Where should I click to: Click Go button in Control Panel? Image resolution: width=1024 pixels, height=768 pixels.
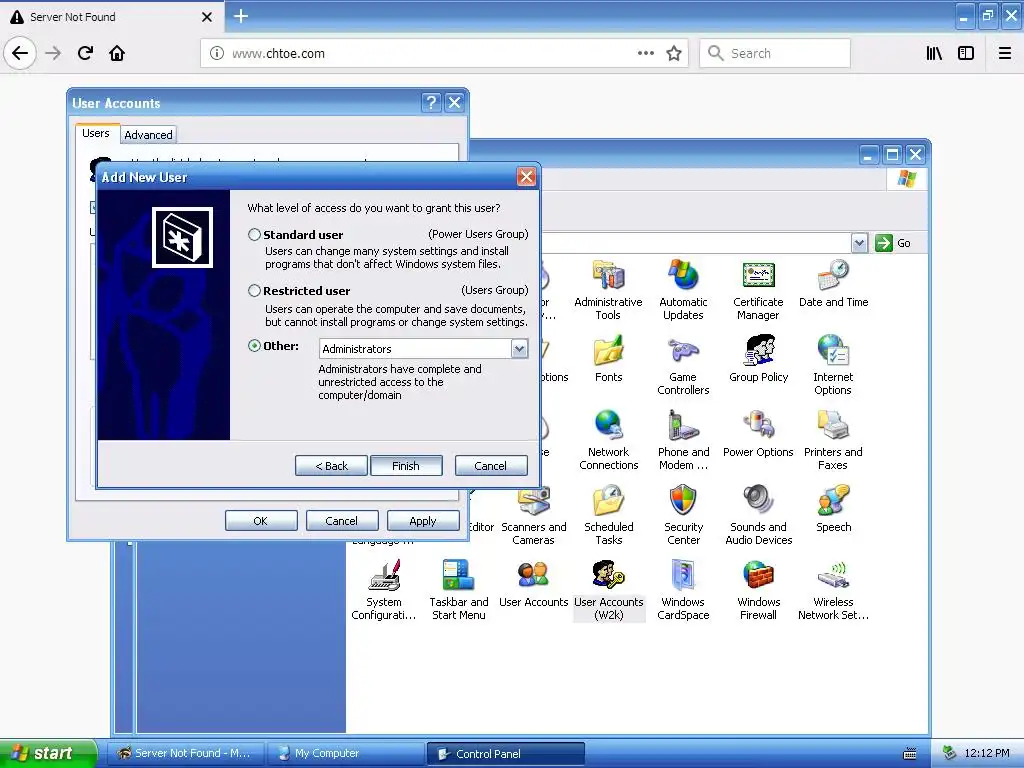pyautogui.click(x=893, y=243)
